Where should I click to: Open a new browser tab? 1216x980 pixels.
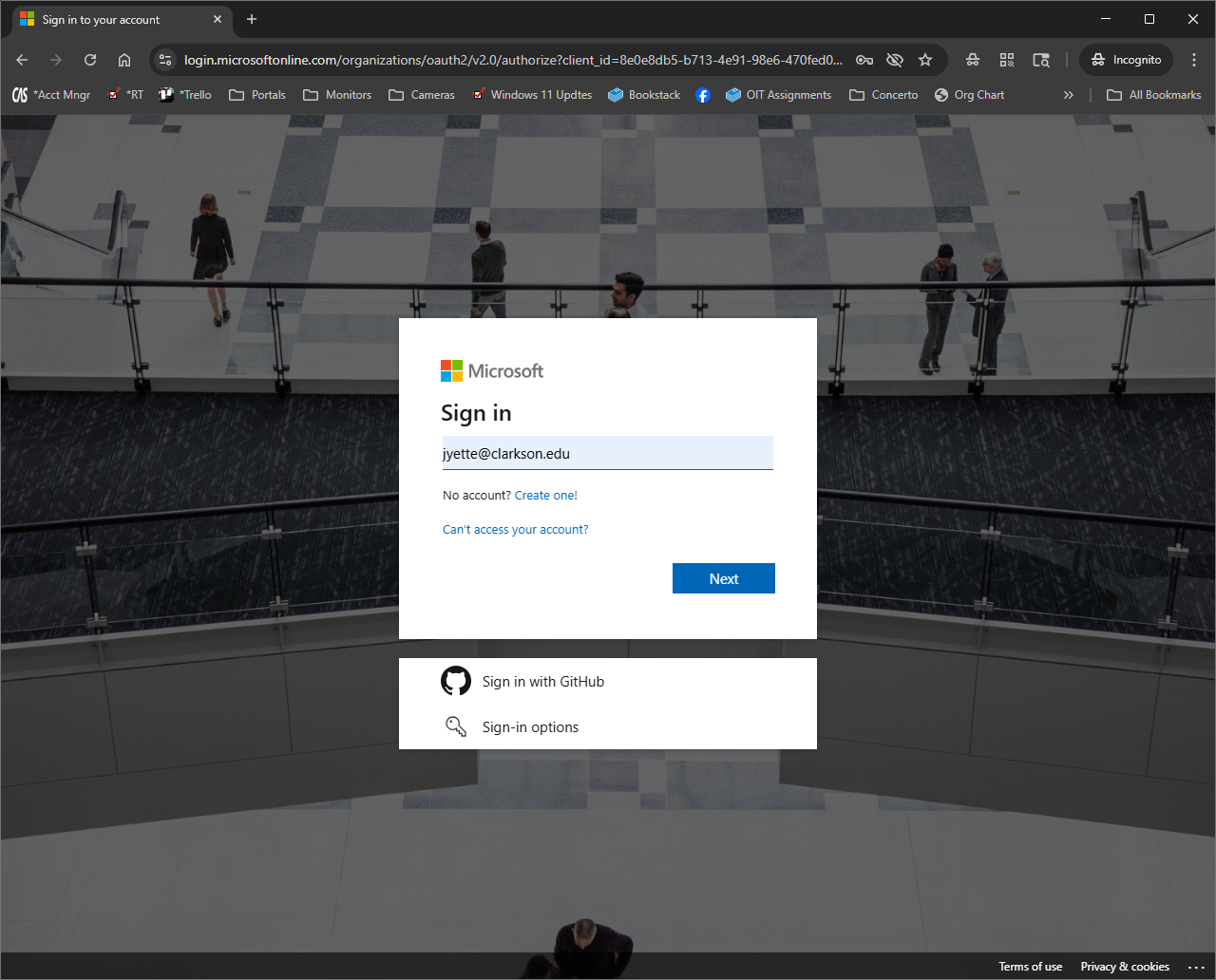(x=252, y=20)
